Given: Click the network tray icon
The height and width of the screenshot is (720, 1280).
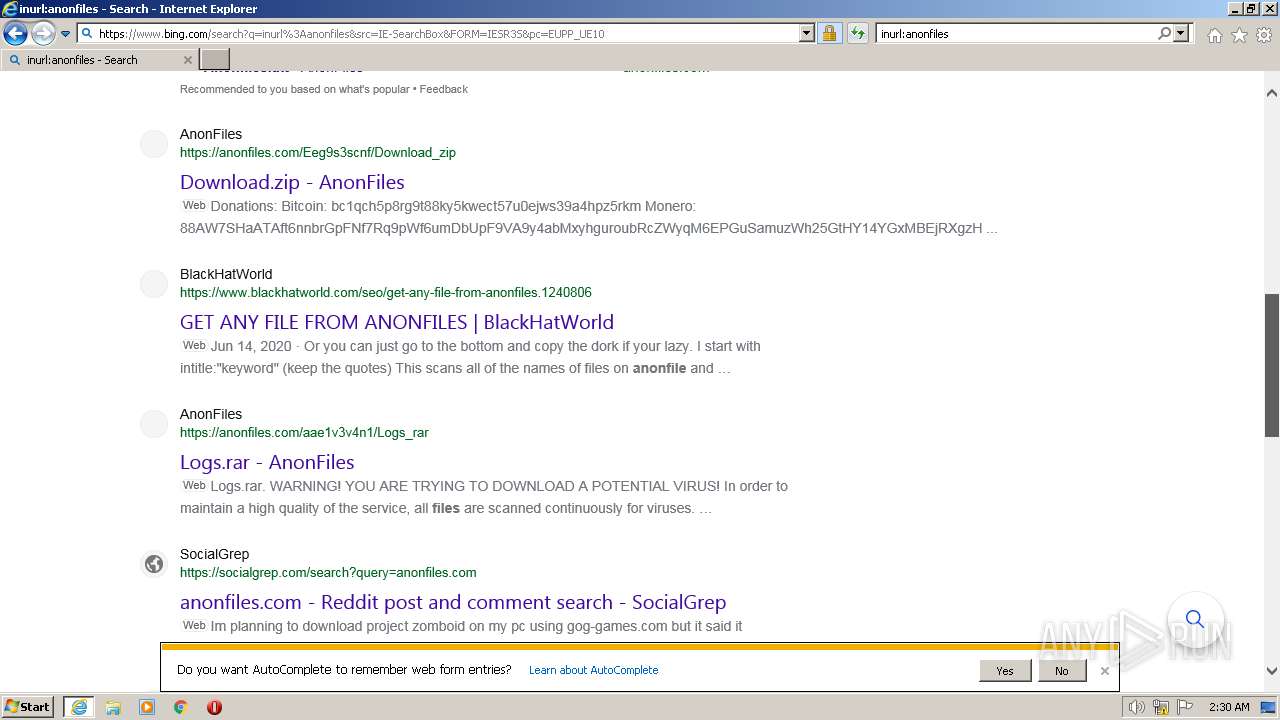Looking at the screenshot, I should click(x=1161, y=707).
